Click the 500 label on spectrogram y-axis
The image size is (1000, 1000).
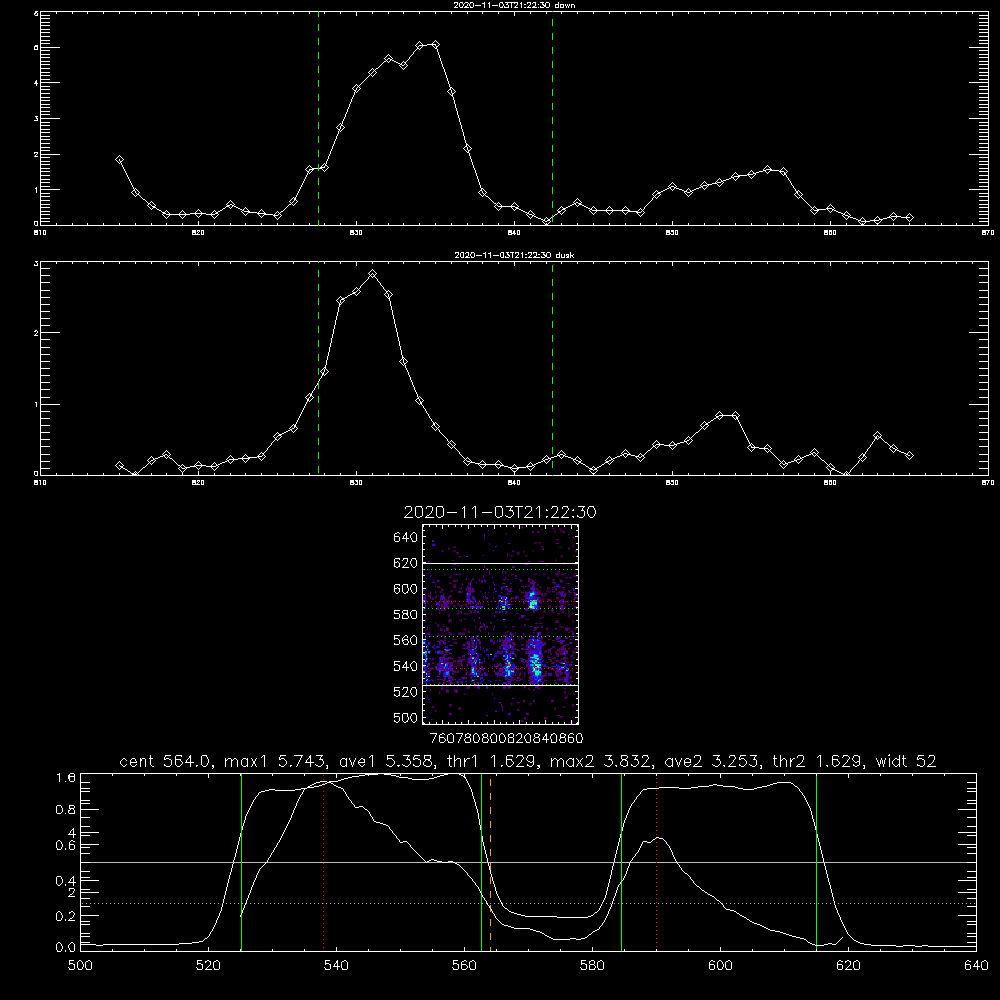[x=406, y=717]
